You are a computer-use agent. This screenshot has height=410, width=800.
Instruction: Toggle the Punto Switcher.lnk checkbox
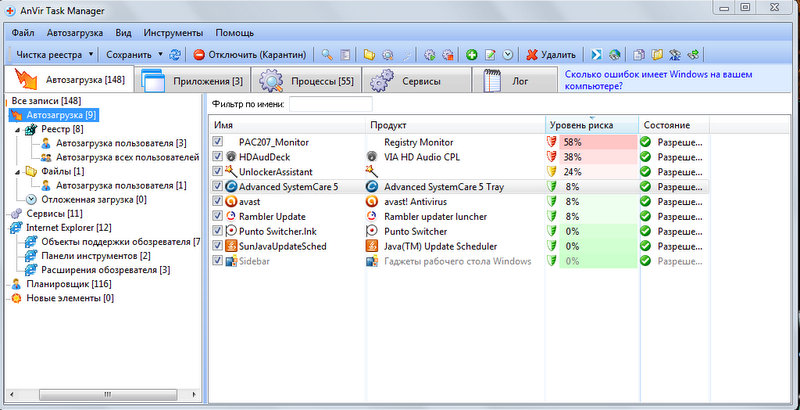[x=218, y=230]
